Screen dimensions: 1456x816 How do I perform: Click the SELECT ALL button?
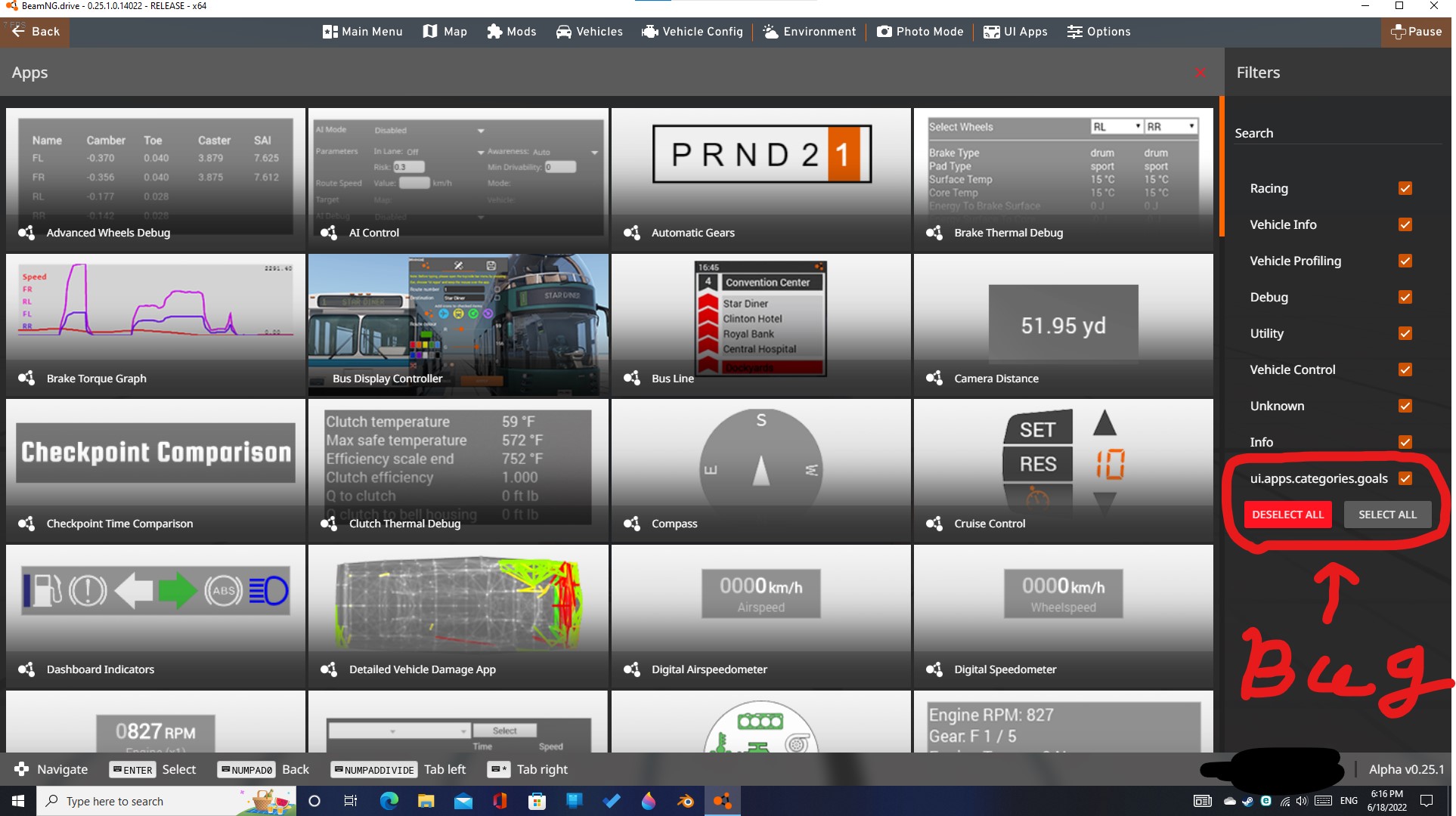(x=1387, y=515)
